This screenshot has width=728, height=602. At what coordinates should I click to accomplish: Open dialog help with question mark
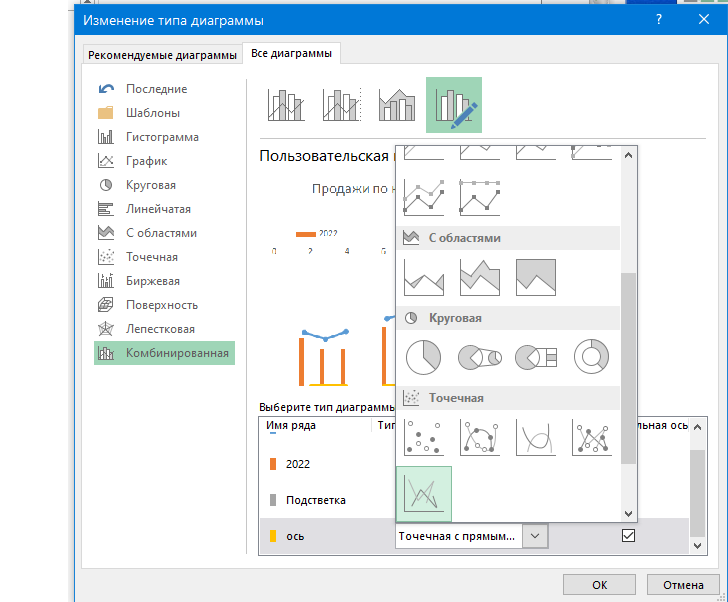pos(658,19)
